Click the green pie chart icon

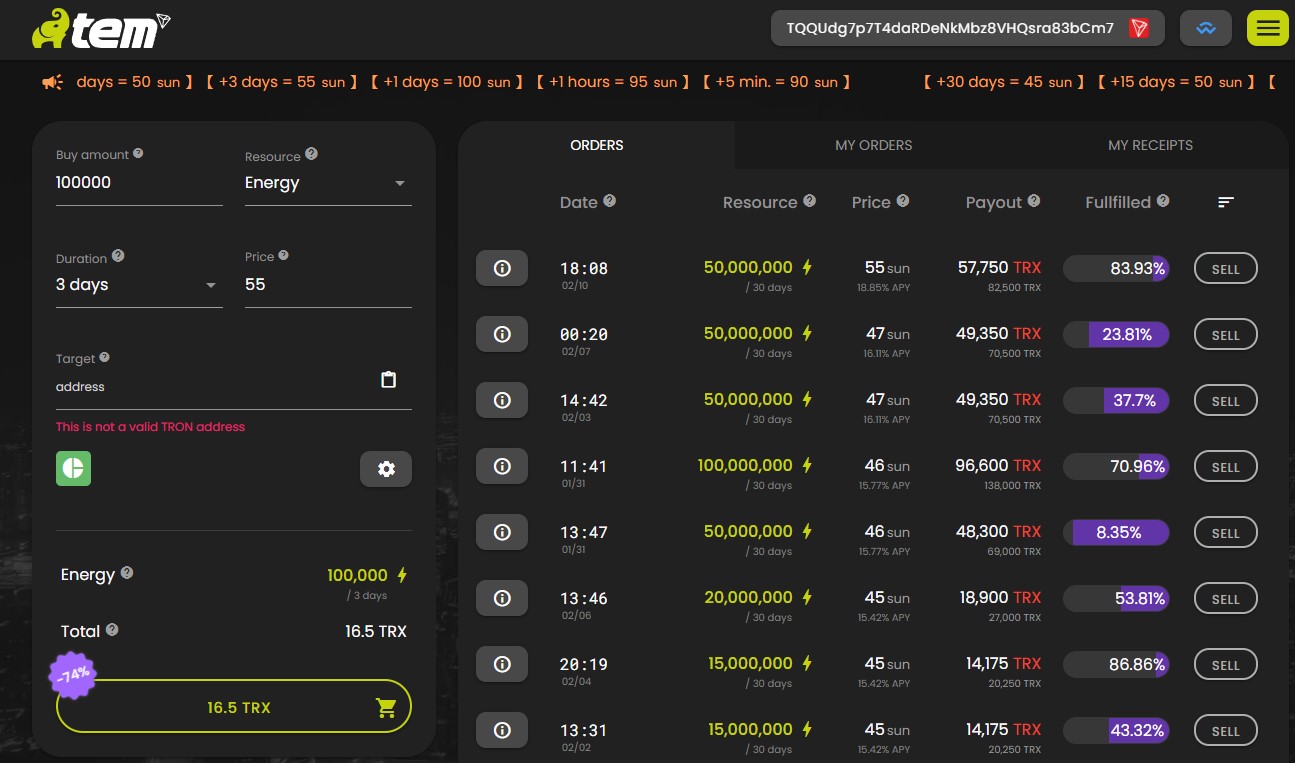point(73,468)
